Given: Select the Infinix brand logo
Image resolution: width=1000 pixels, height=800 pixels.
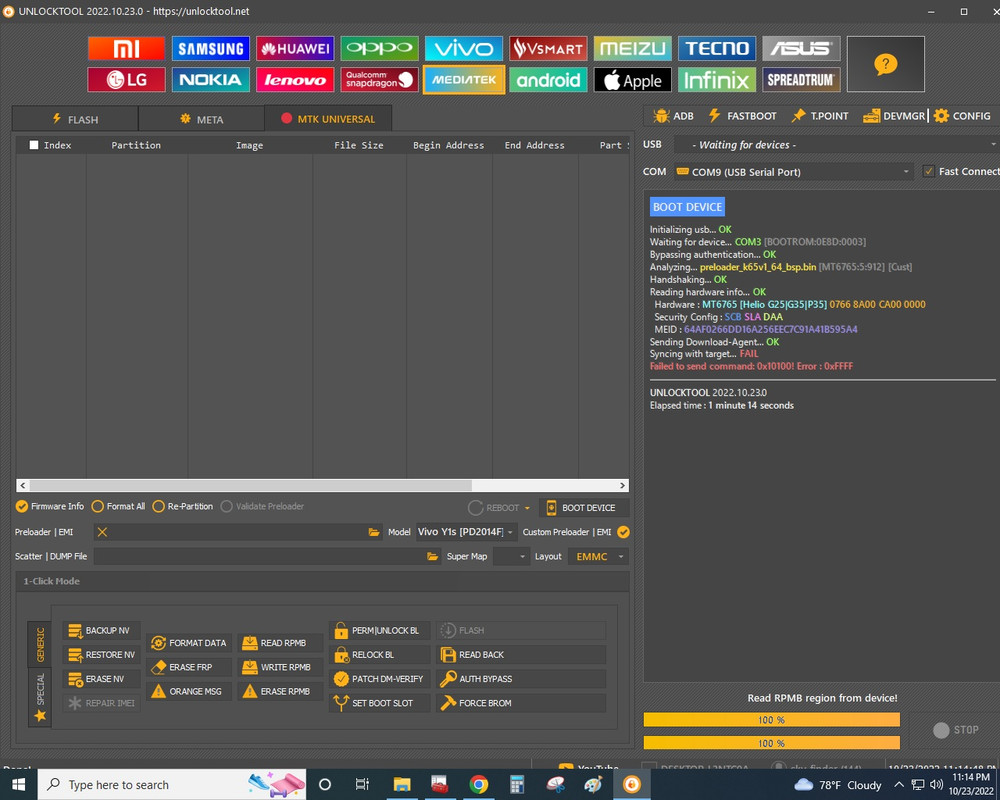Looking at the screenshot, I should coord(717,80).
